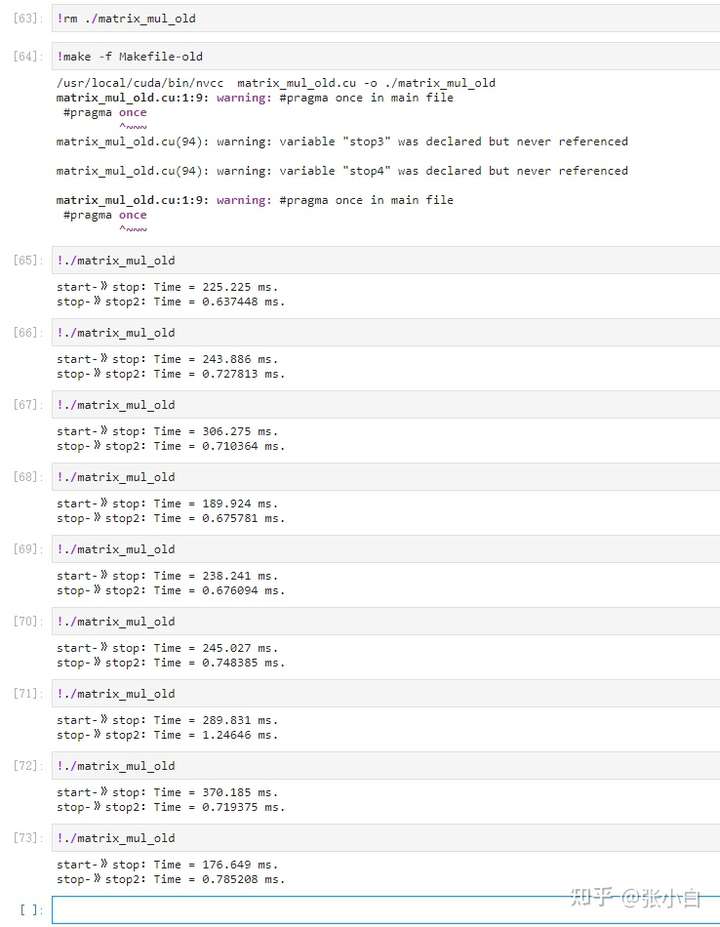
Task: Select the input area of cell 67
Action: pyautogui.click(x=385, y=404)
